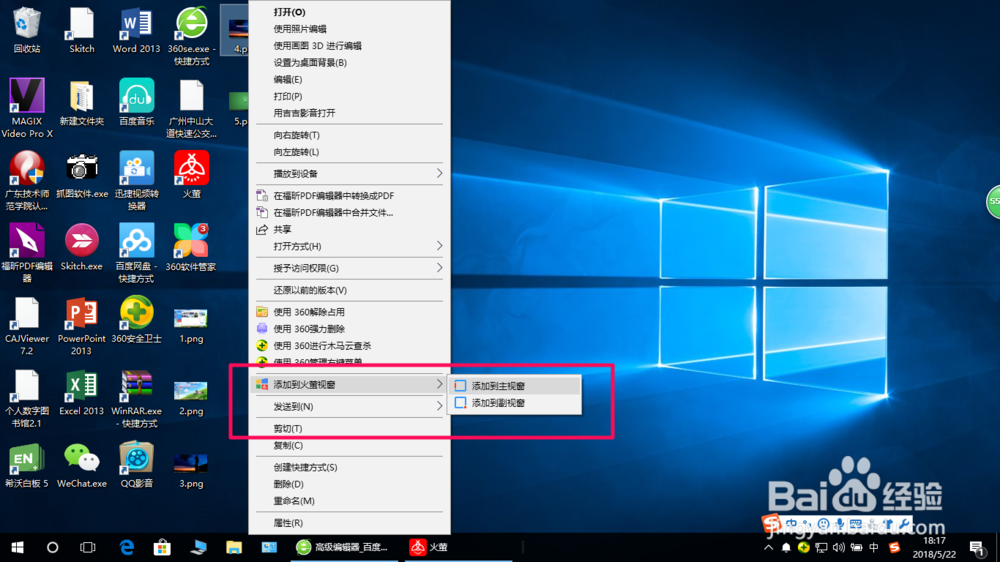Viewport: 1000px width, 562px height.
Task: Expand the 播放到设备 submenu
Action: 349,174
